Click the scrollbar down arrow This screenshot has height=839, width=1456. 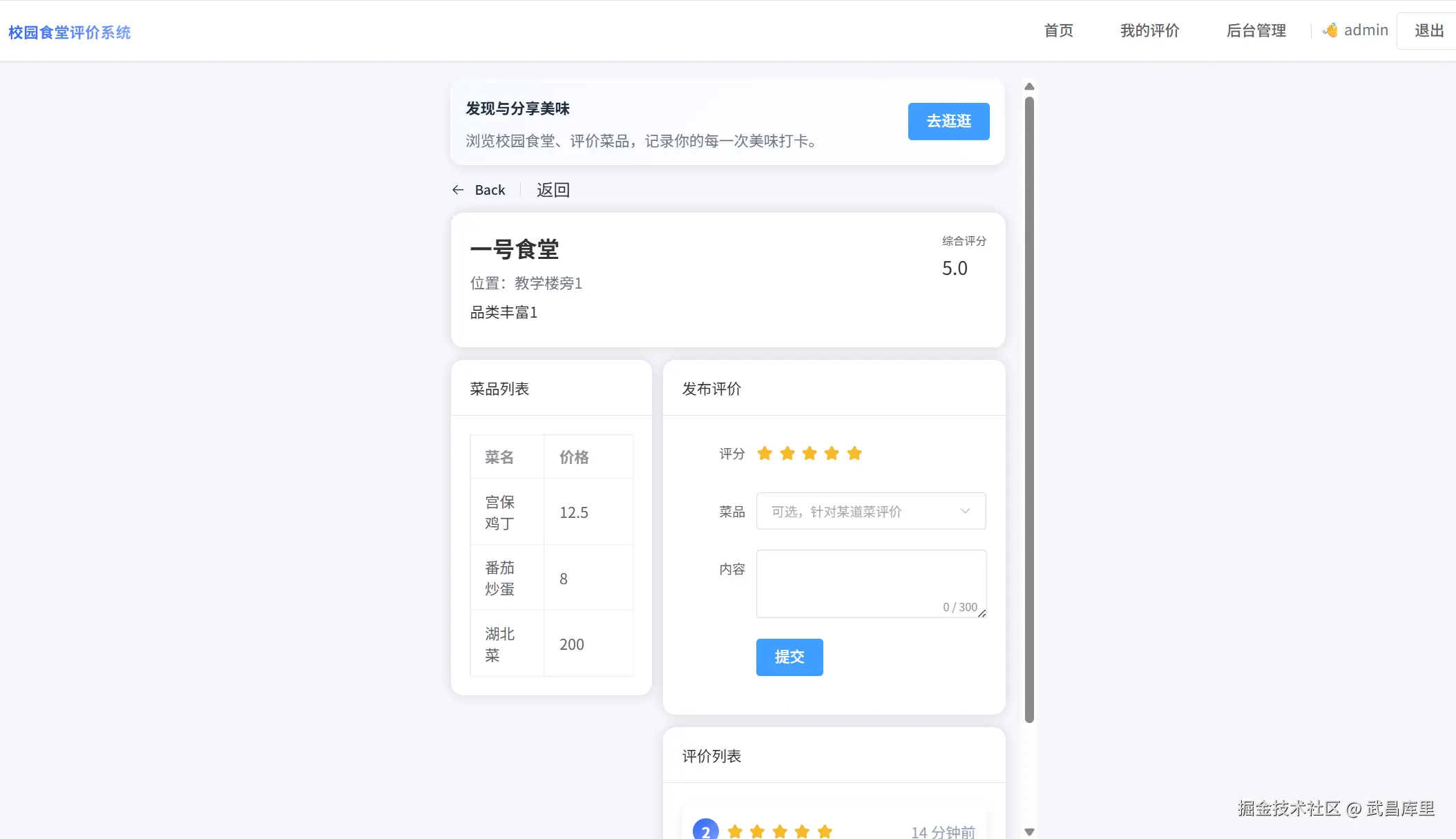click(1029, 832)
